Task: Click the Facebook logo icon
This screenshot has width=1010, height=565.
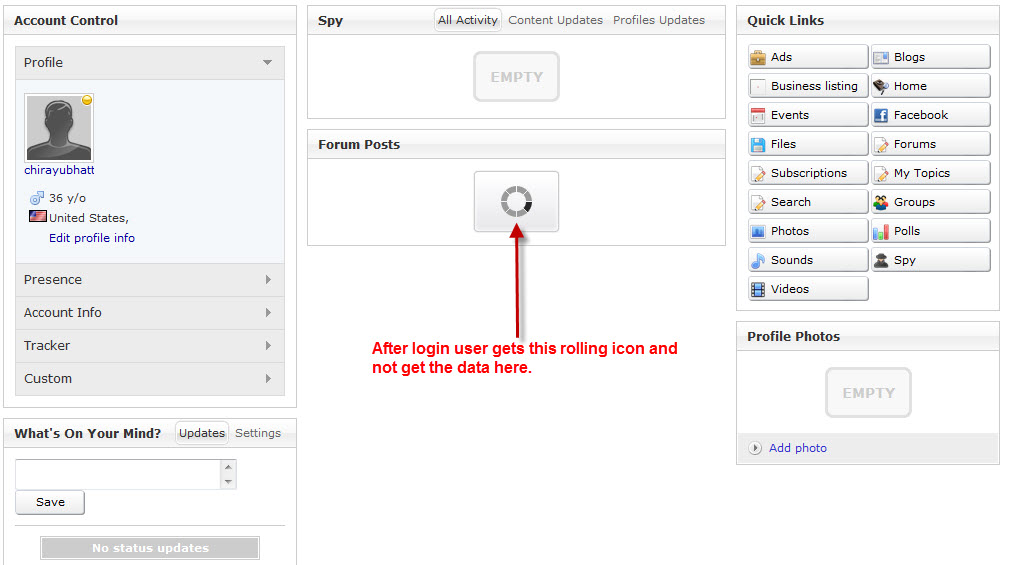Action: click(x=881, y=115)
